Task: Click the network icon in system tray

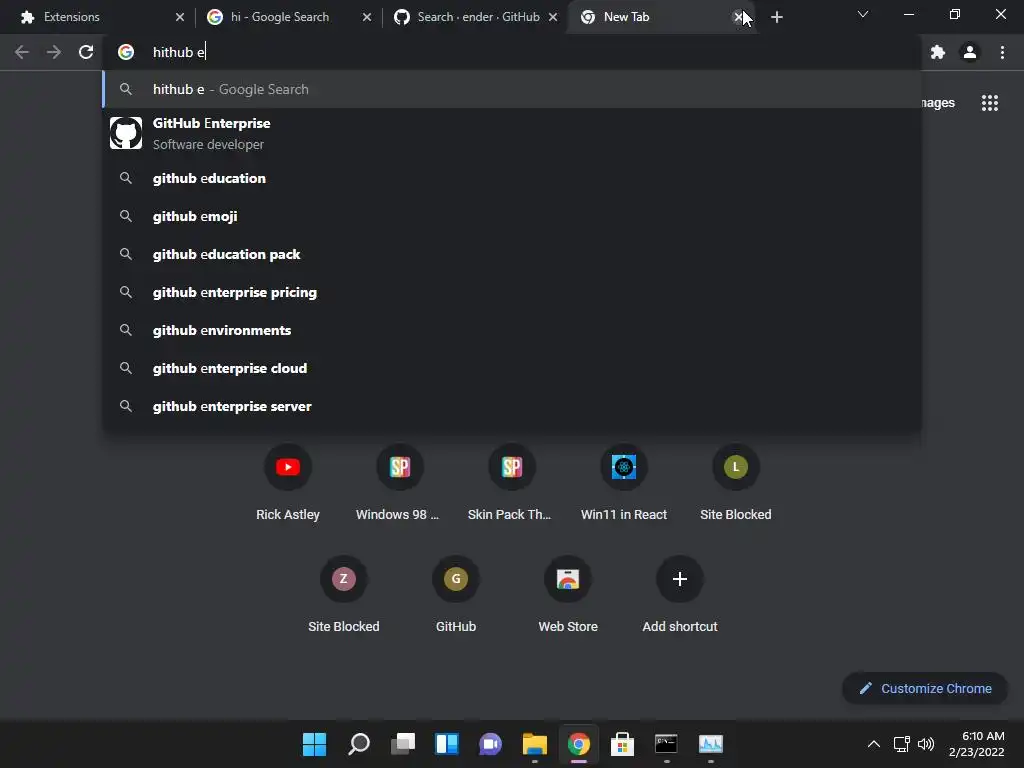Action: pyautogui.click(x=902, y=744)
